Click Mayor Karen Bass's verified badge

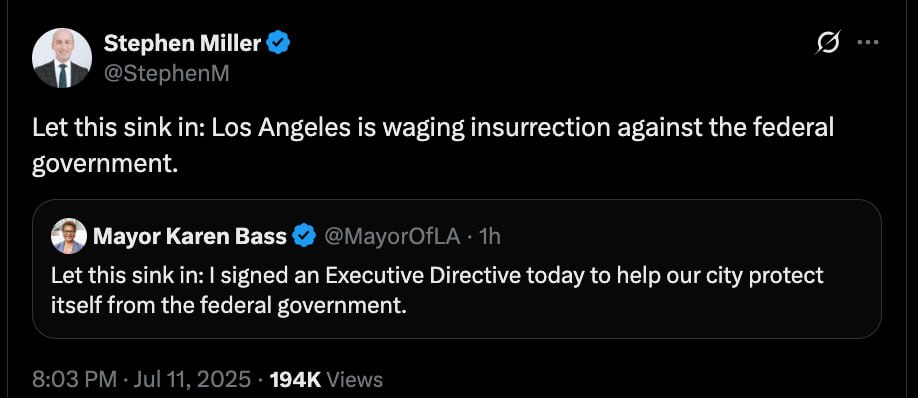coord(304,236)
